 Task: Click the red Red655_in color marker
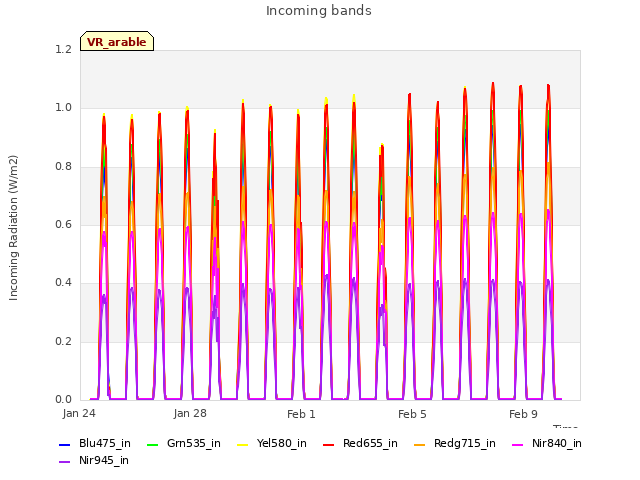(x=329, y=444)
